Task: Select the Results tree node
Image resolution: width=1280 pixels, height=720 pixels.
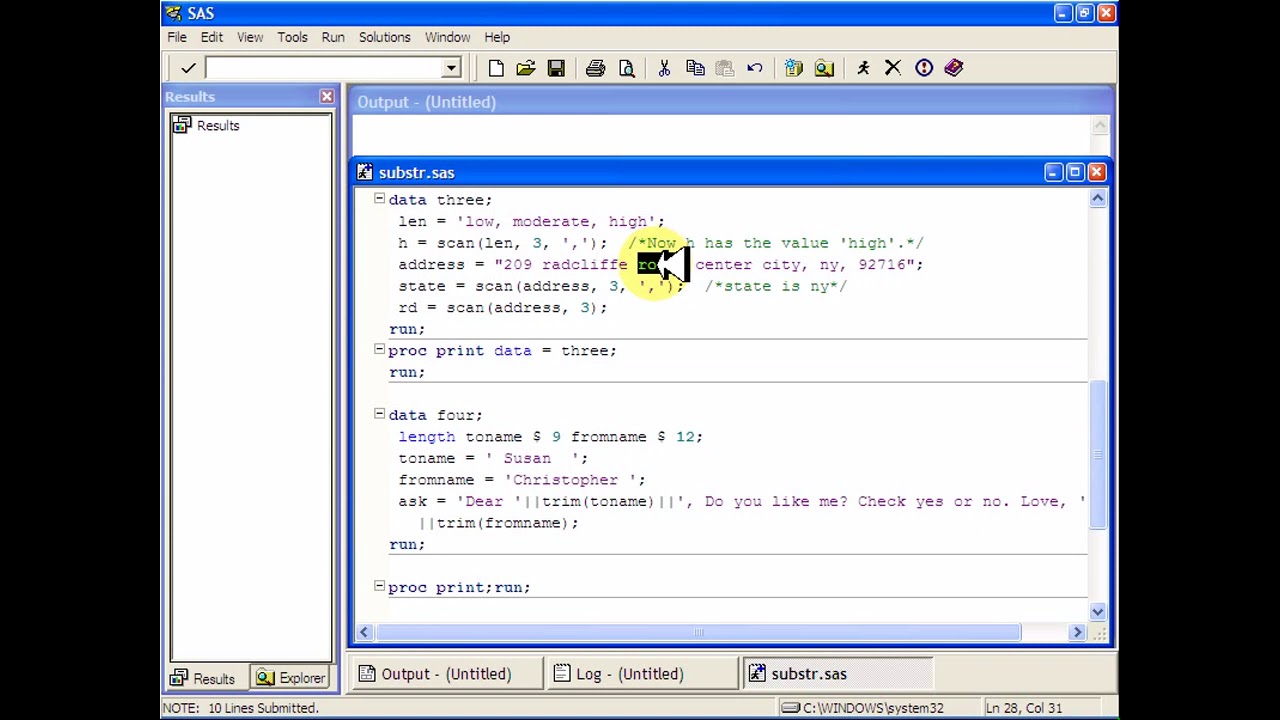Action: 207,125
